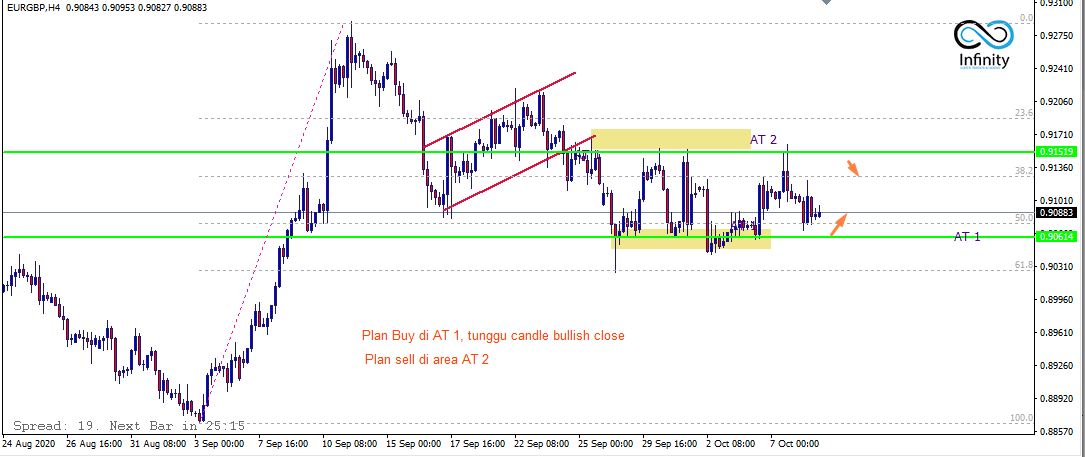Select the 'Plan Buy di AT 1' note
This screenshot has height=457, width=1085.
click(x=493, y=336)
